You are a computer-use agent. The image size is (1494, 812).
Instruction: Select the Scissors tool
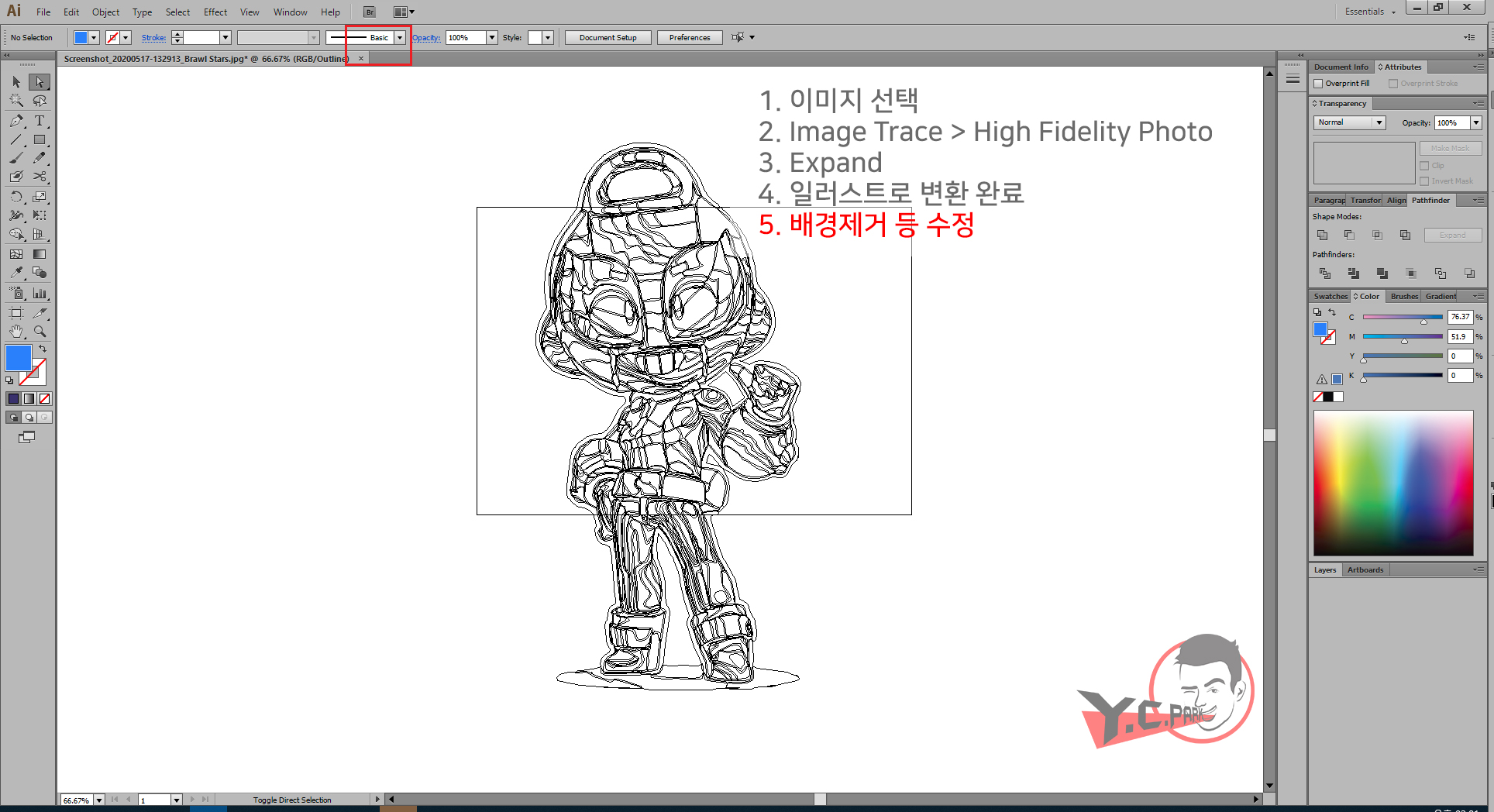(x=40, y=177)
